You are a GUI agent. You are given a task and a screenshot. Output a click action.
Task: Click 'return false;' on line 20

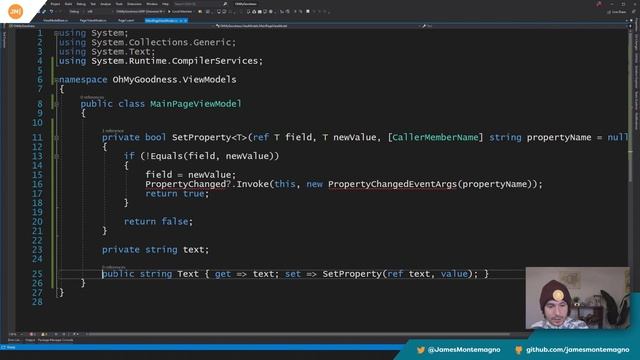coord(158,222)
